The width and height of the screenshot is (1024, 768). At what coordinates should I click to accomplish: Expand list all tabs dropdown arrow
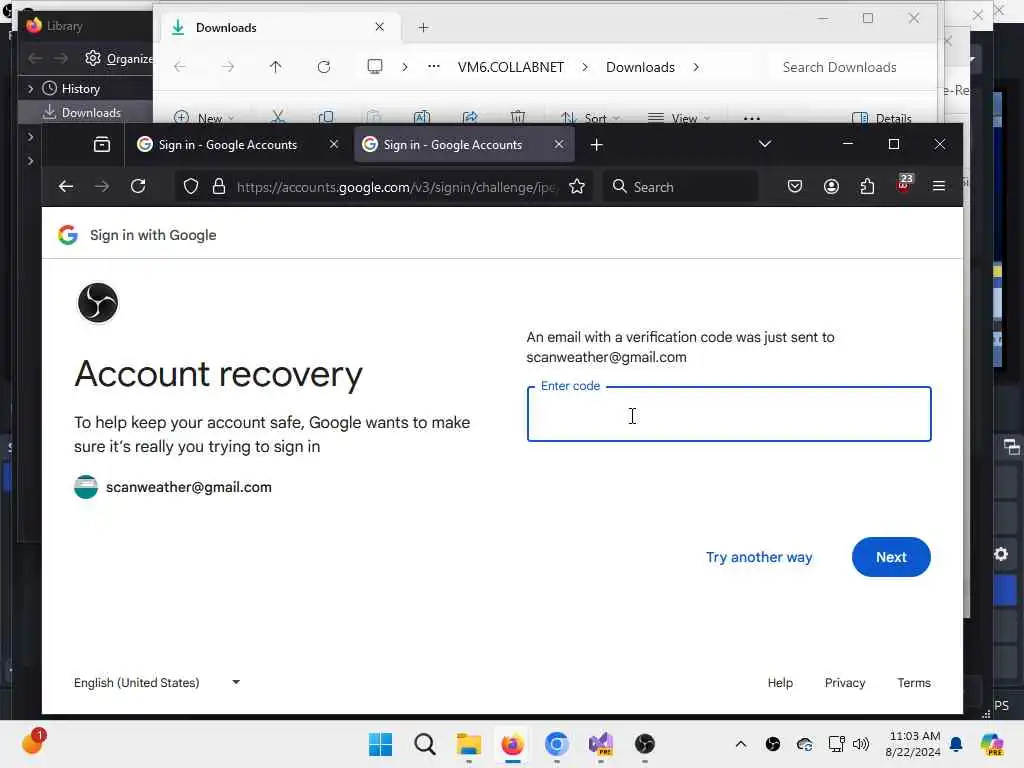(765, 144)
